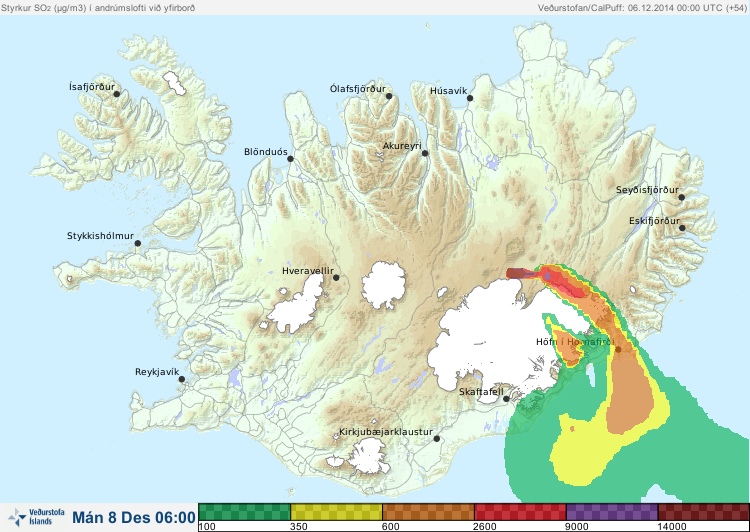Click the Stykkishólmur marker dot
The width and height of the screenshot is (750, 532).
coord(138,244)
